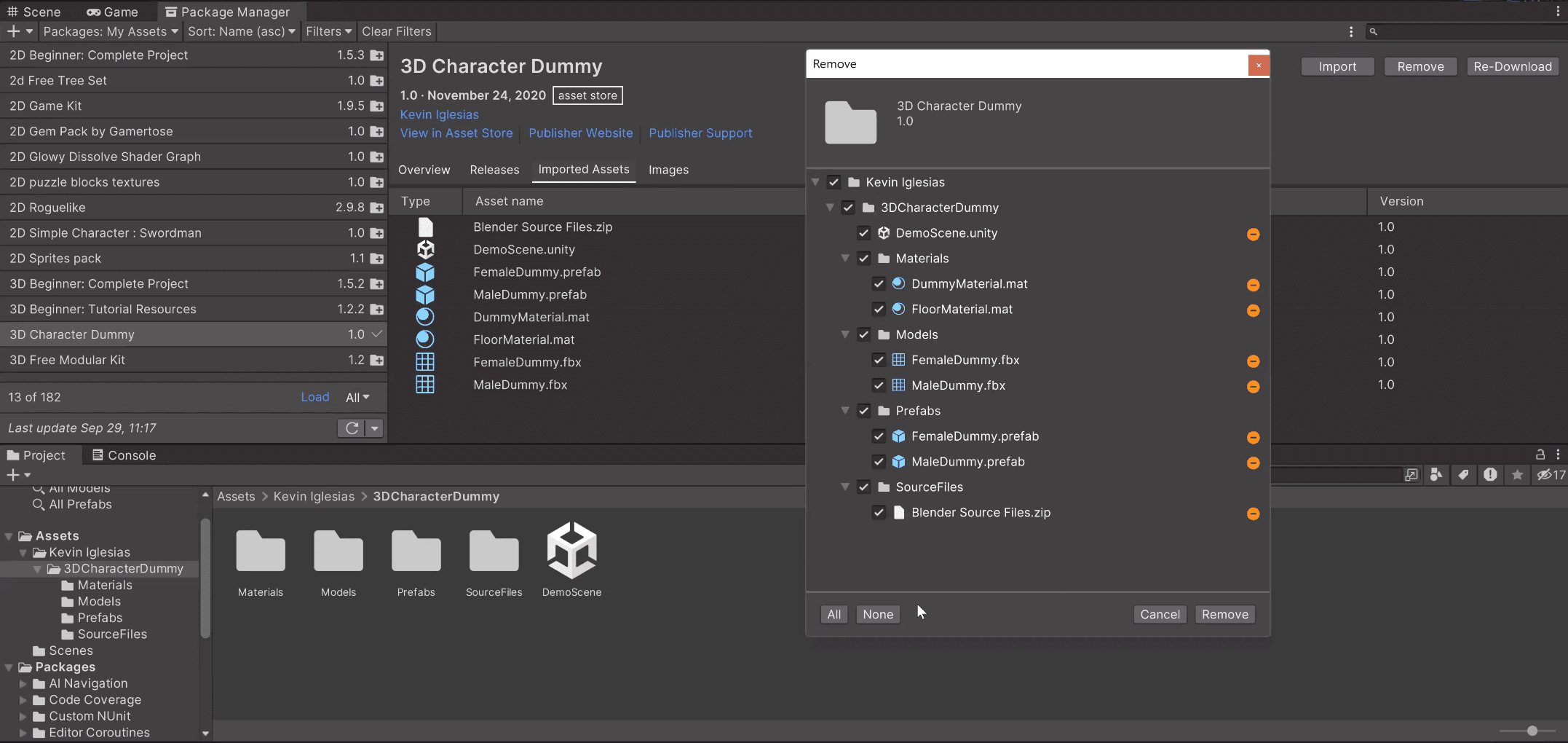1568x743 pixels.
Task: Click the refresh packages icon
Action: (352, 428)
